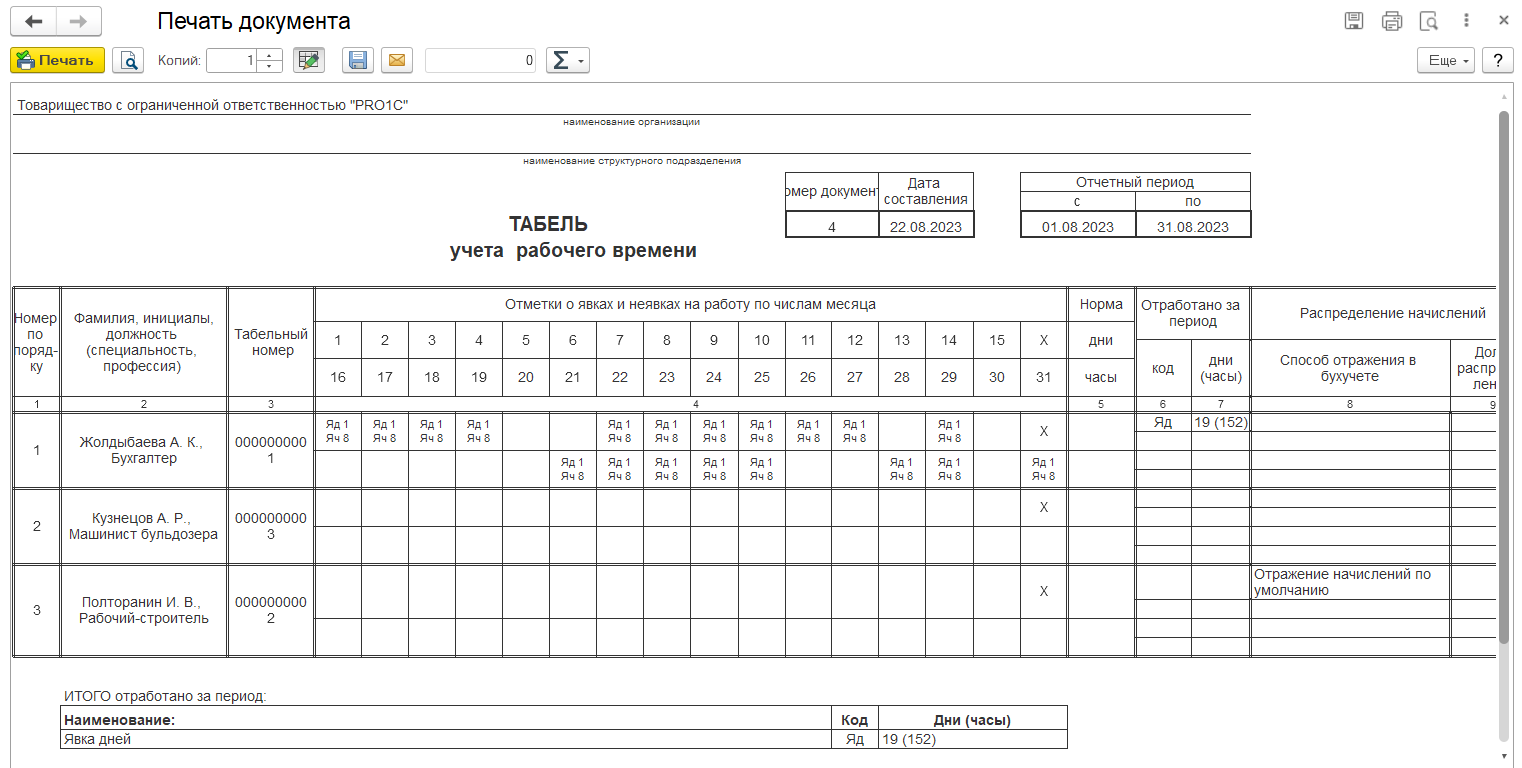Image resolution: width=1522 pixels, height=768 pixels.
Task: Click the yellow Печать button
Action: pos(57,60)
